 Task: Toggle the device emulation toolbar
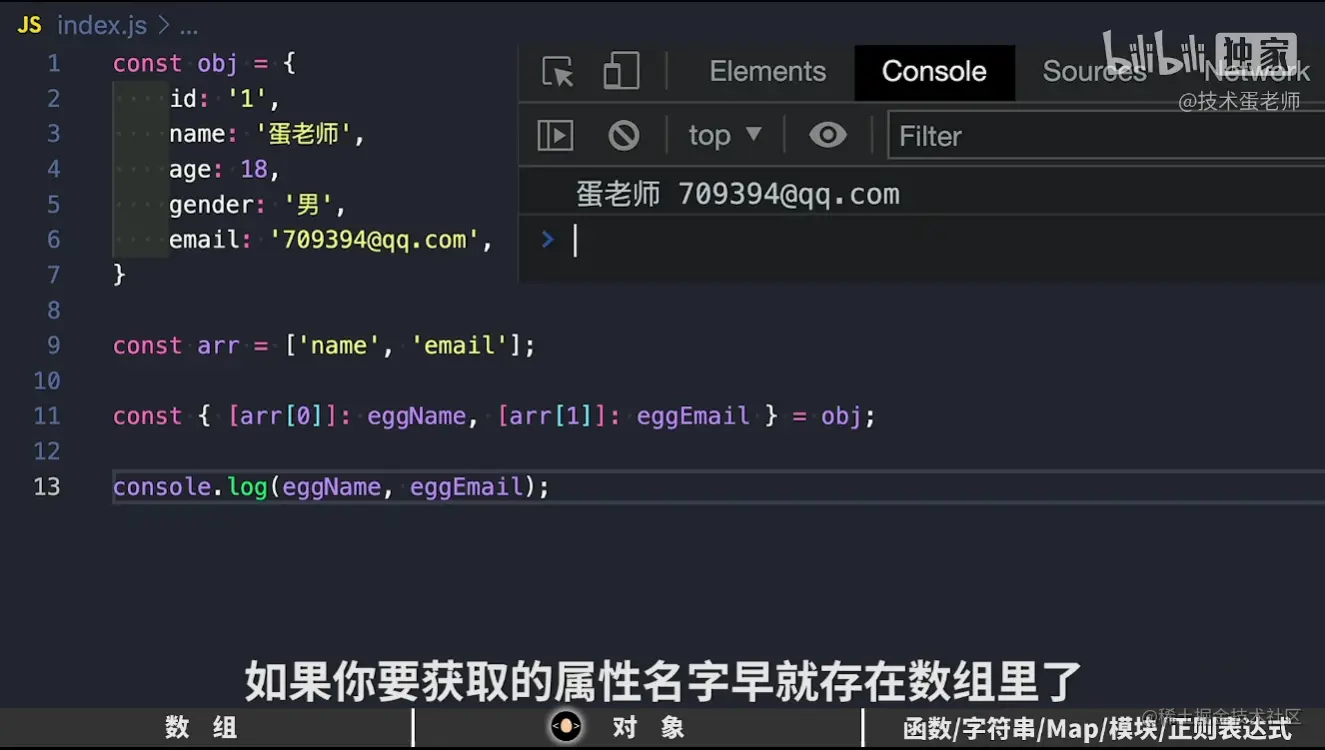pos(620,71)
